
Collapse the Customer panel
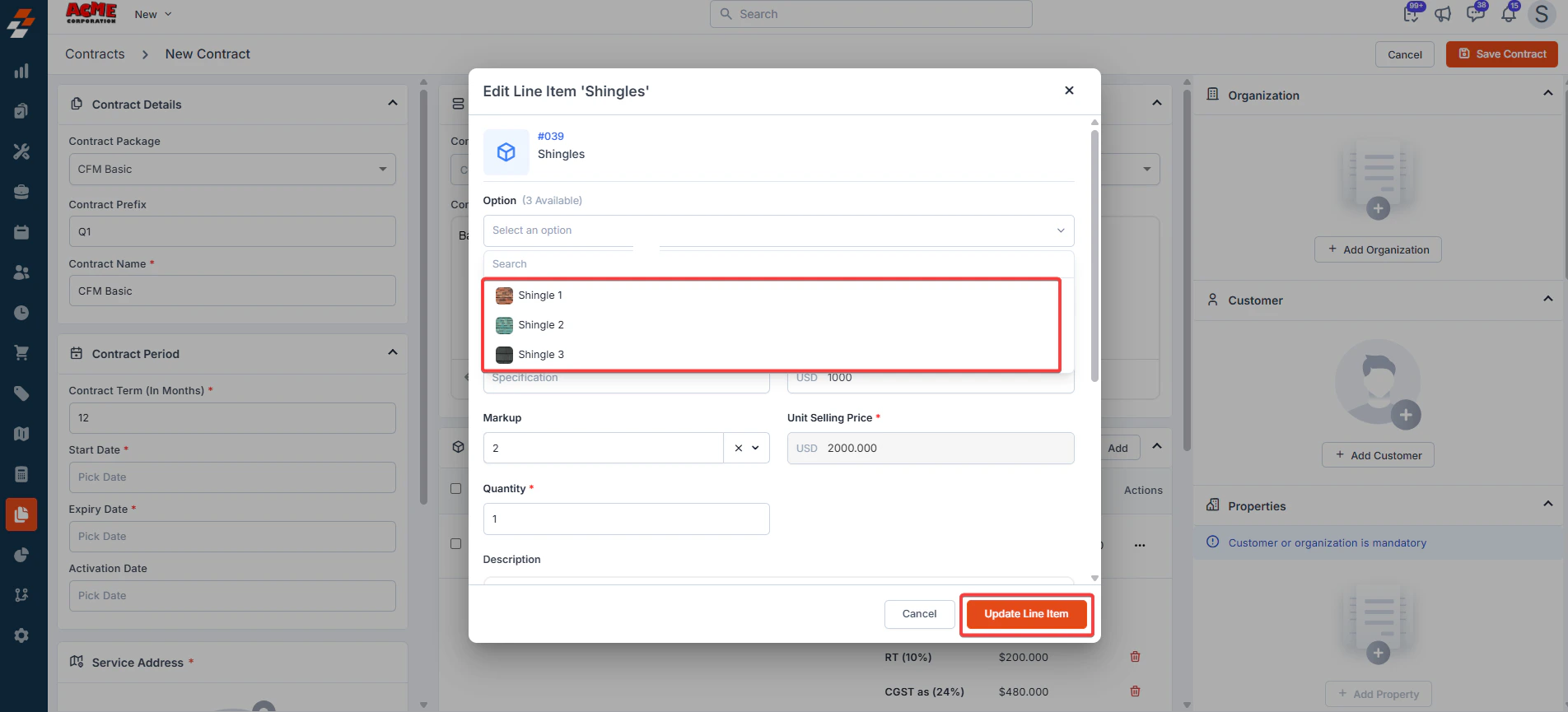[x=1548, y=299]
